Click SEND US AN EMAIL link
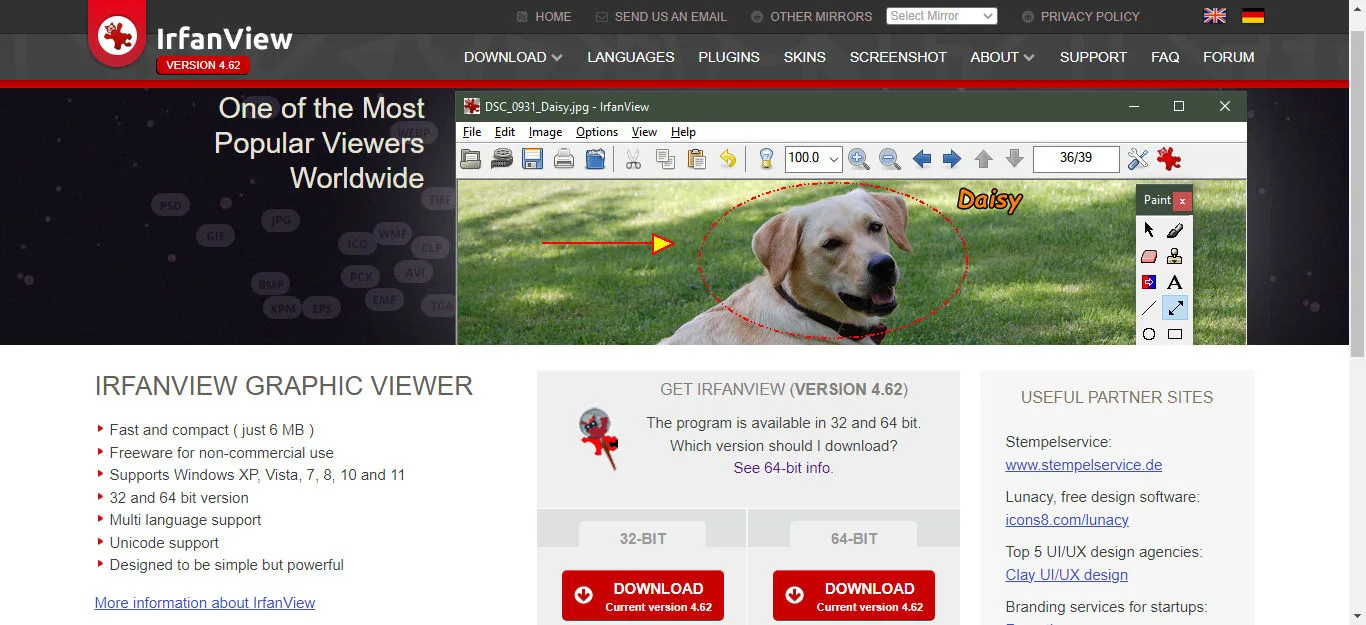Viewport: 1366px width, 625px height. 671,17
